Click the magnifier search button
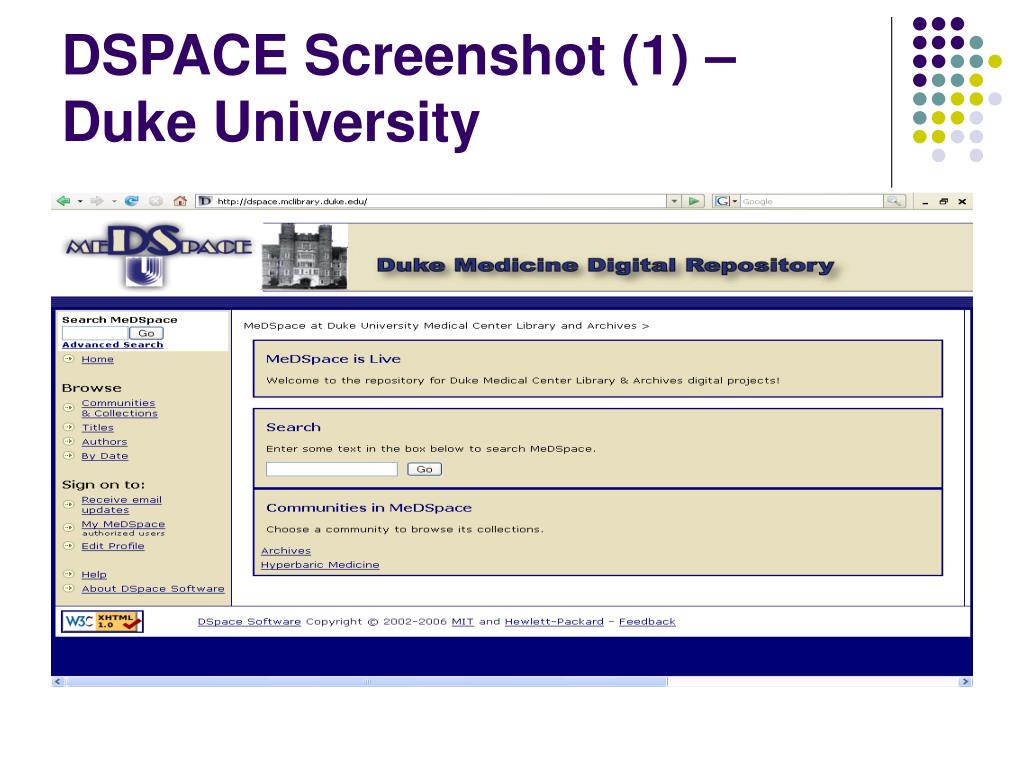Screen dimensions: 1024x768 pyautogui.click(x=895, y=201)
